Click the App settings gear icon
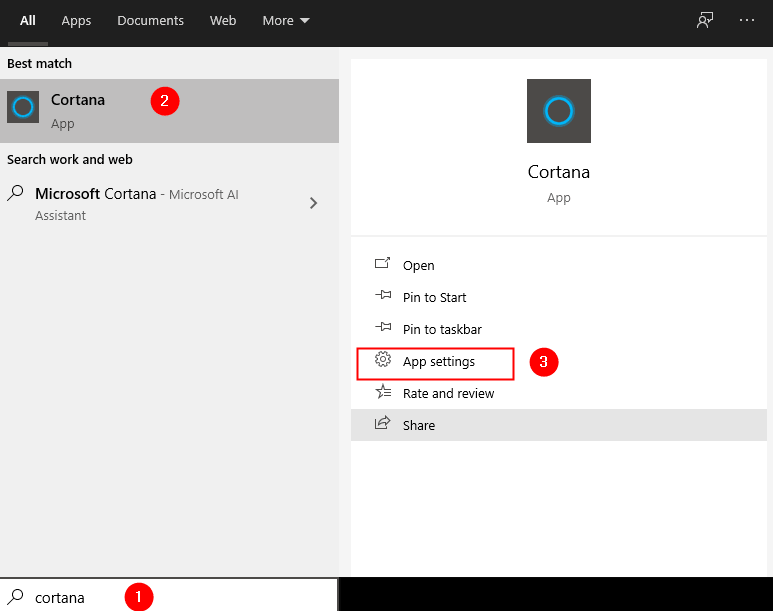Viewport: 773px width, 611px height. [x=382, y=360]
